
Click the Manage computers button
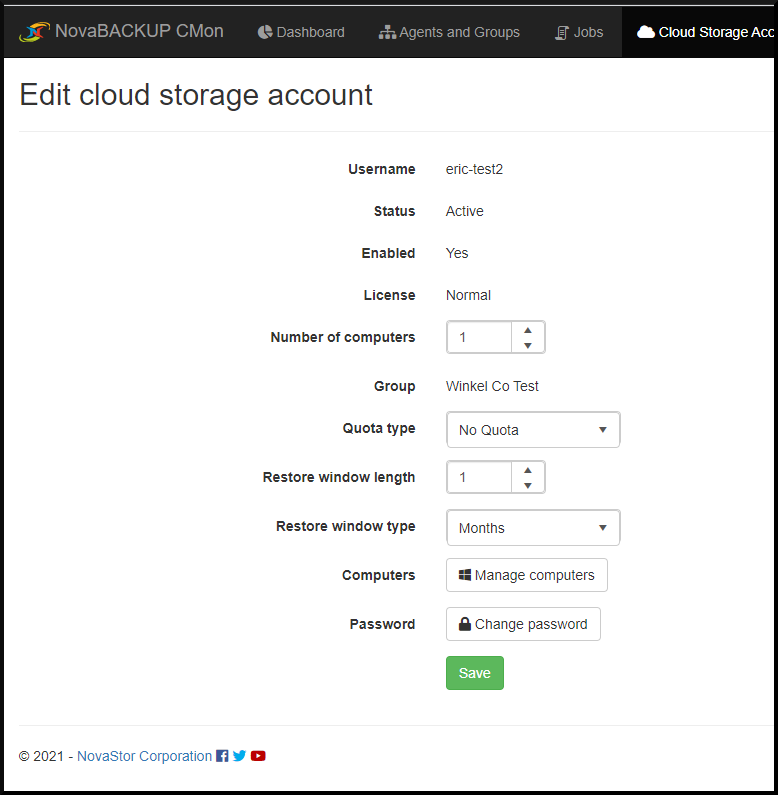(527, 575)
